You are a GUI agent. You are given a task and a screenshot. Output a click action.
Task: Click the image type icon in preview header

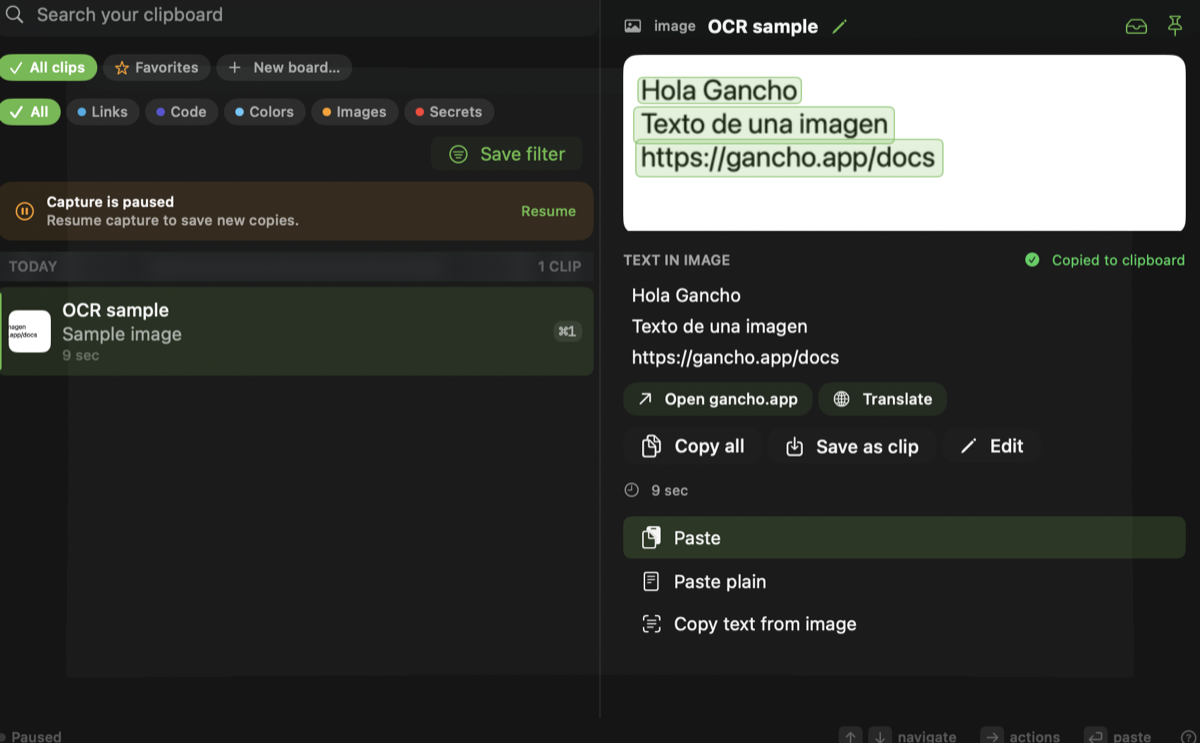click(632, 26)
